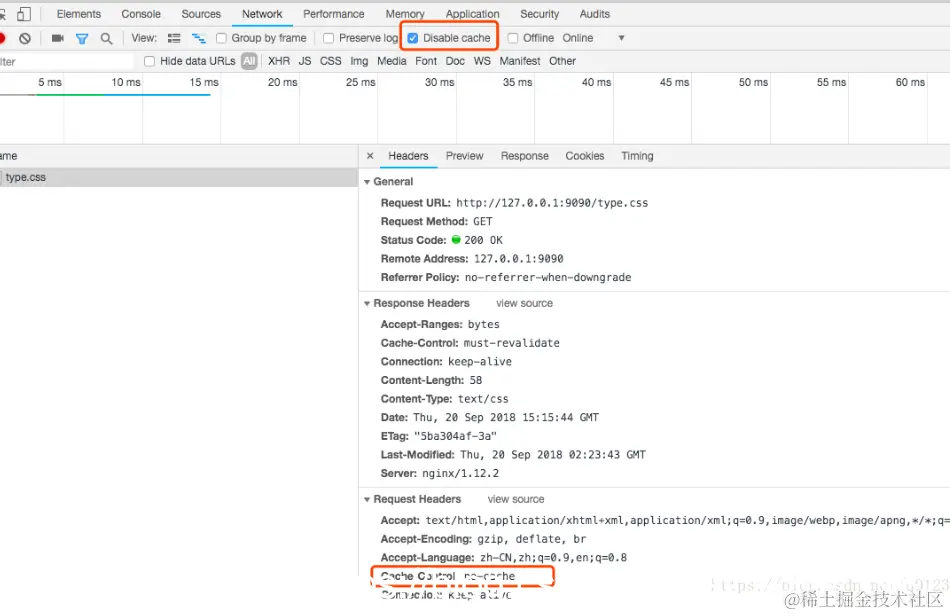The height and width of the screenshot is (616, 950).
Task: Go to the Performance tab
Action: pos(333,14)
